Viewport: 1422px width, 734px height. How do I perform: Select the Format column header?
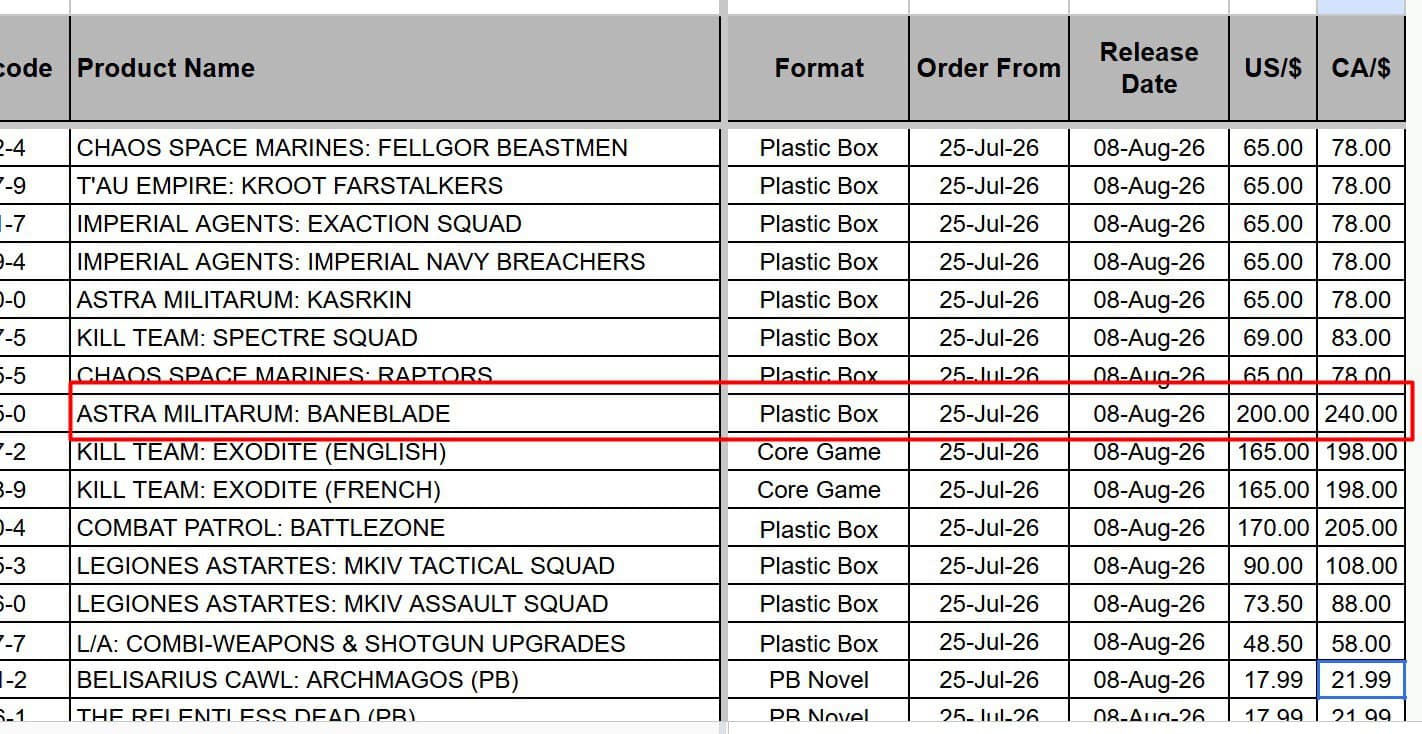point(818,68)
